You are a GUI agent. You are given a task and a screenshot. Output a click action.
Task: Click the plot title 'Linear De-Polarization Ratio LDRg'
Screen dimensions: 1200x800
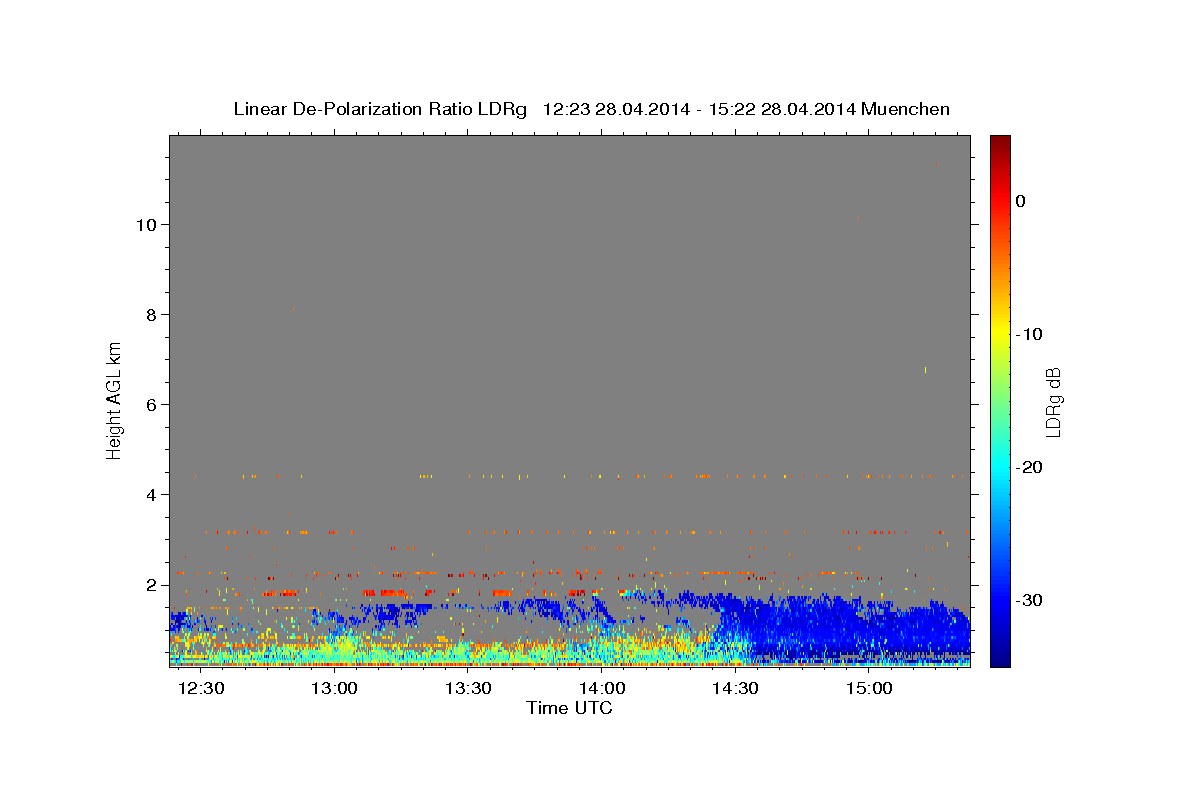379,109
